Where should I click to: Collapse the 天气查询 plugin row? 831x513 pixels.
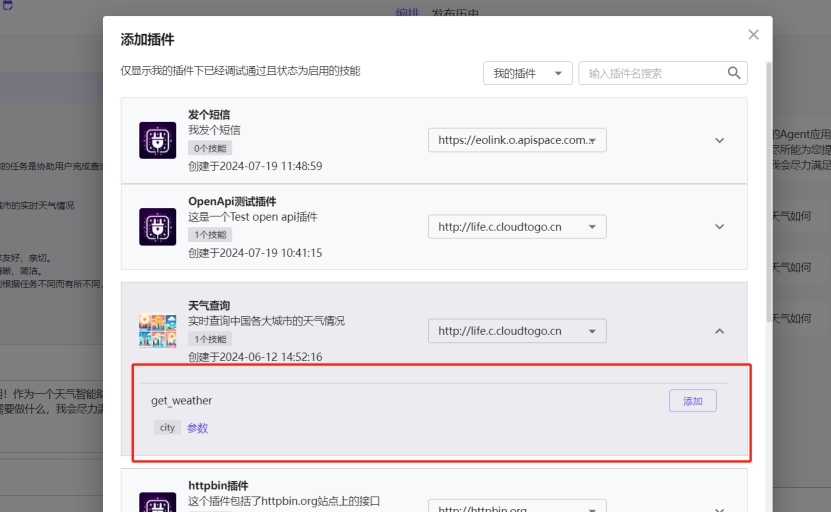point(719,331)
